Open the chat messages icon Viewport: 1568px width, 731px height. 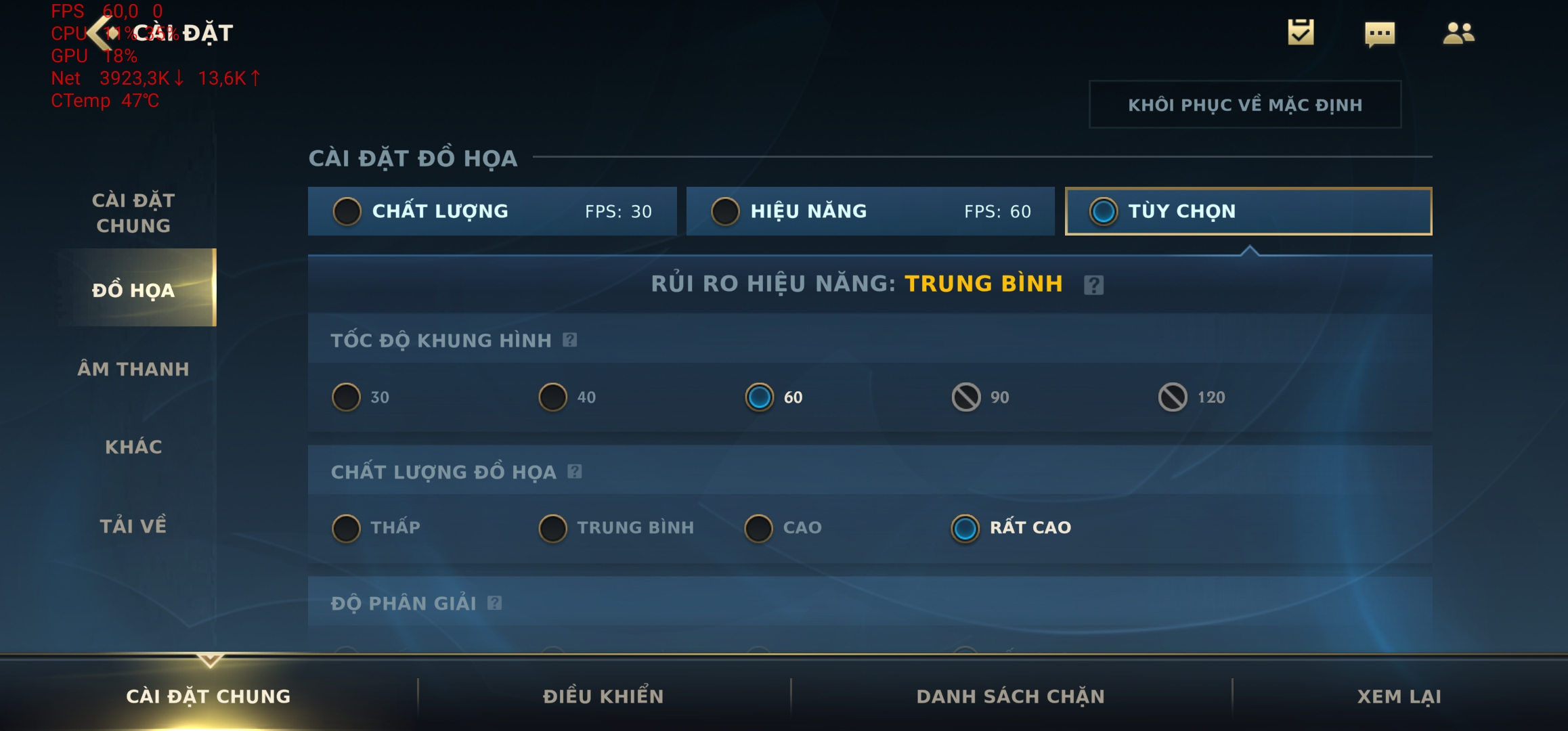(x=1380, y=34)
